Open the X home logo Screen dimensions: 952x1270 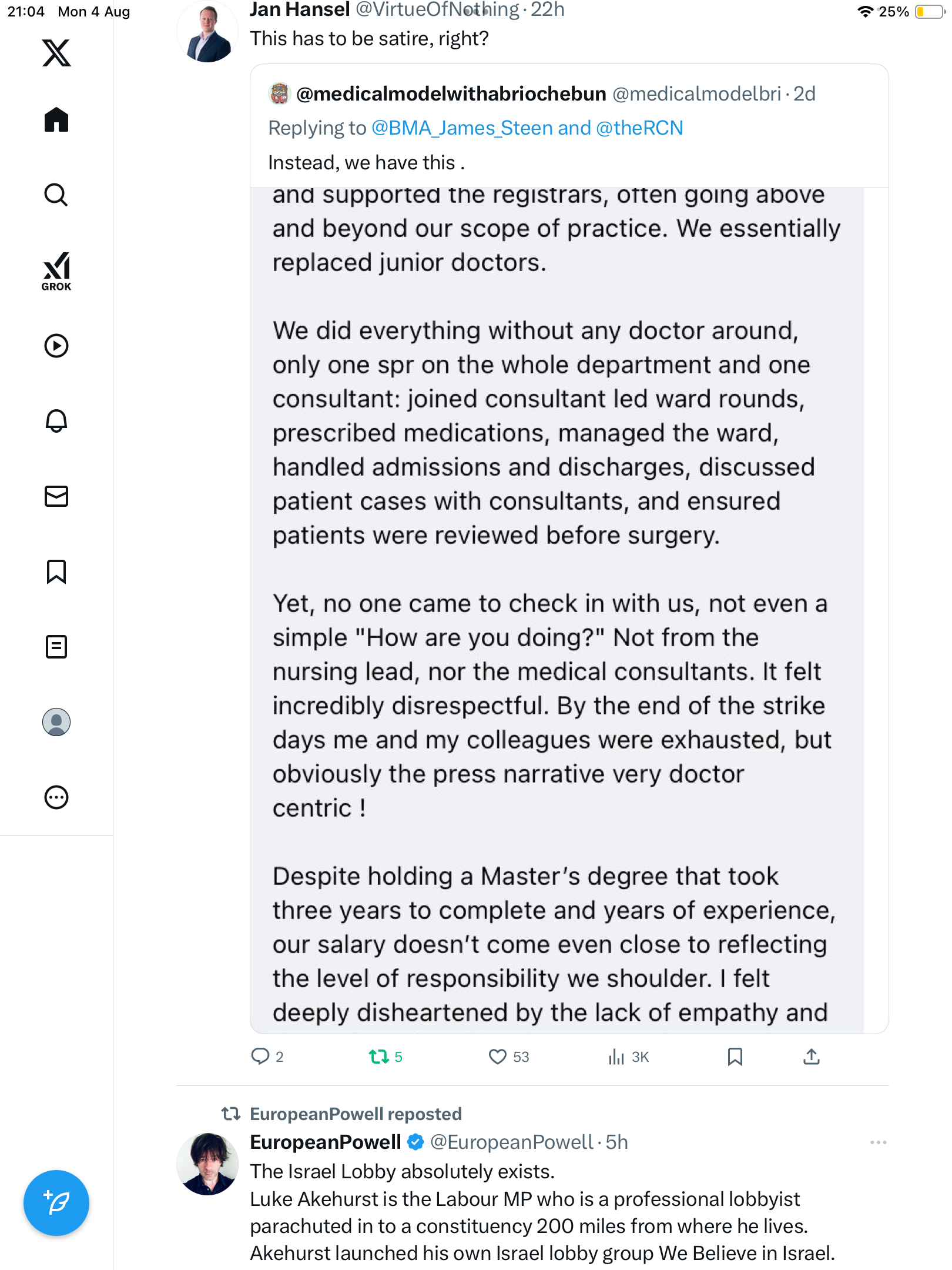[56, 53]
